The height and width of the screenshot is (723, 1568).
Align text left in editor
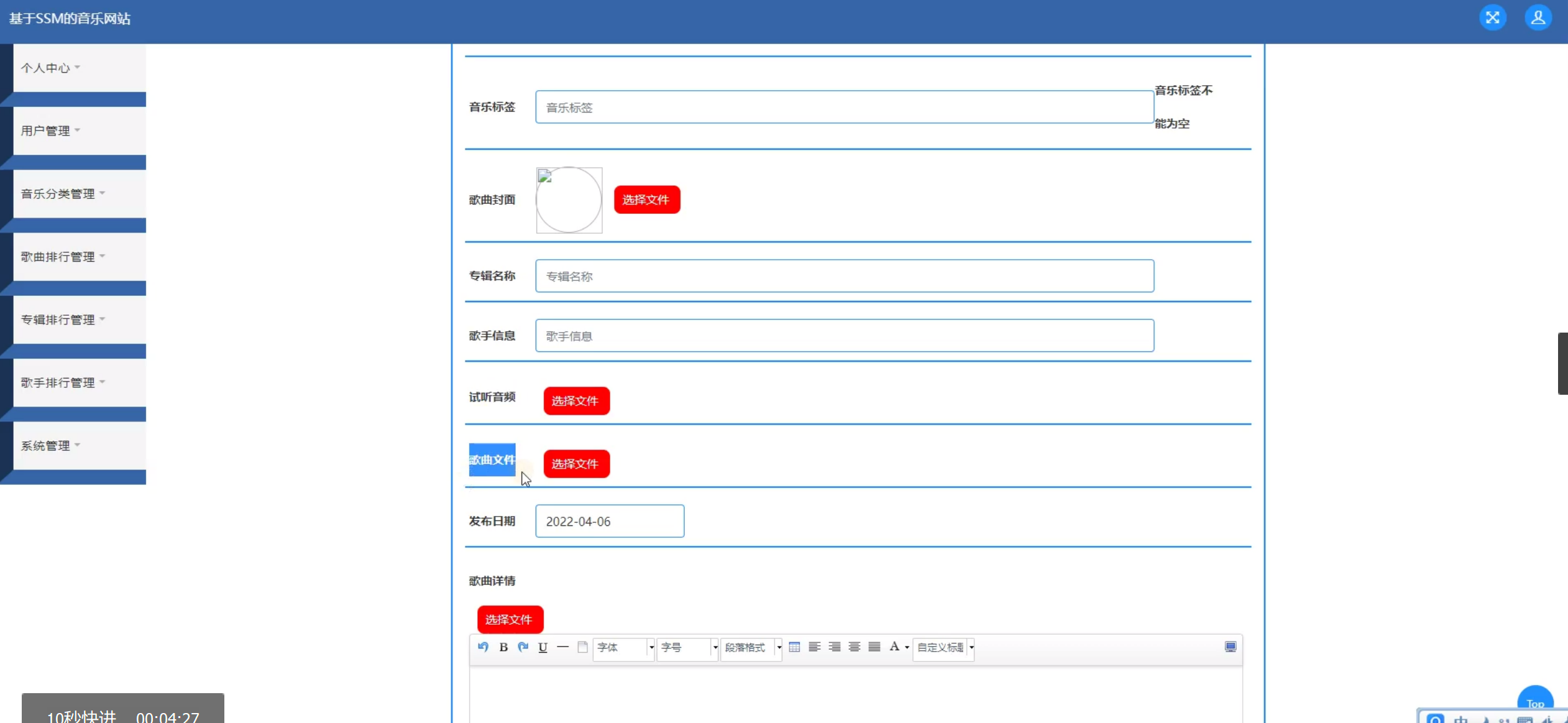point(814,647)
